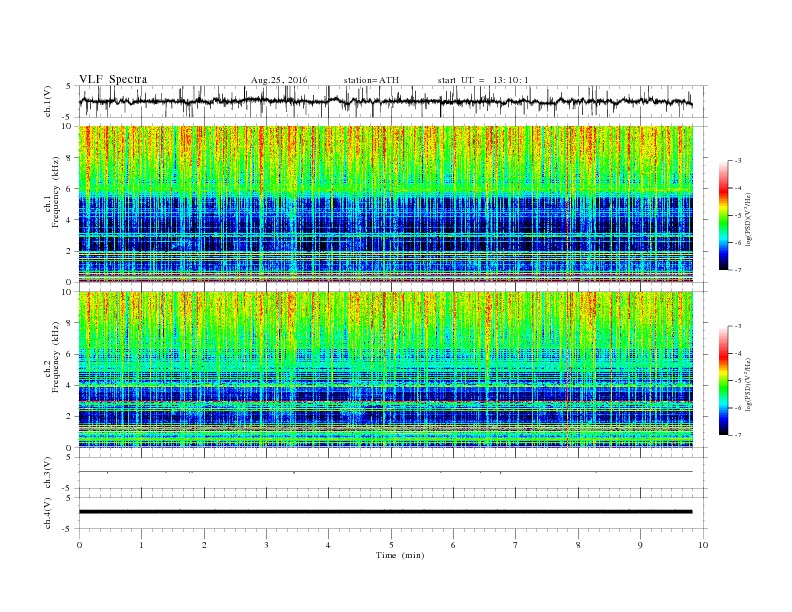
Task: Click the 8 tick on bottom time axis
Action: pos(578,545)
